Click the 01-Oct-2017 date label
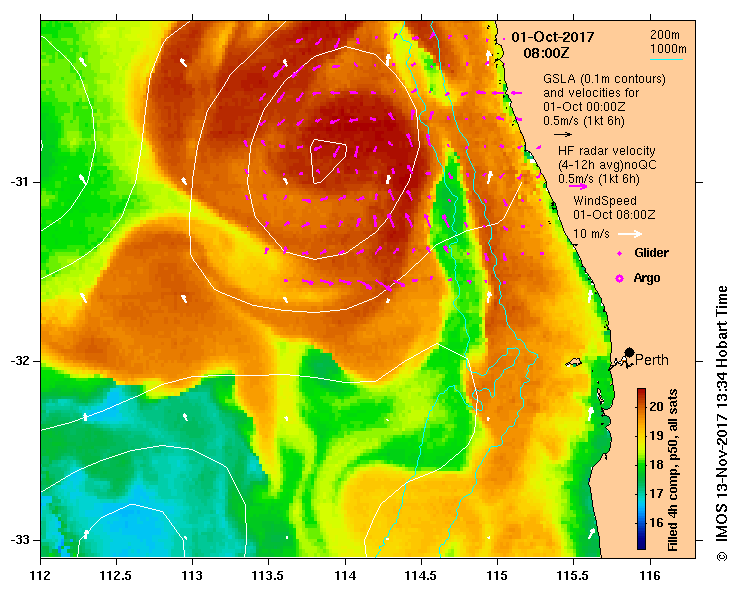The width and height of the screenshot is (739, 592). (553, 37)
